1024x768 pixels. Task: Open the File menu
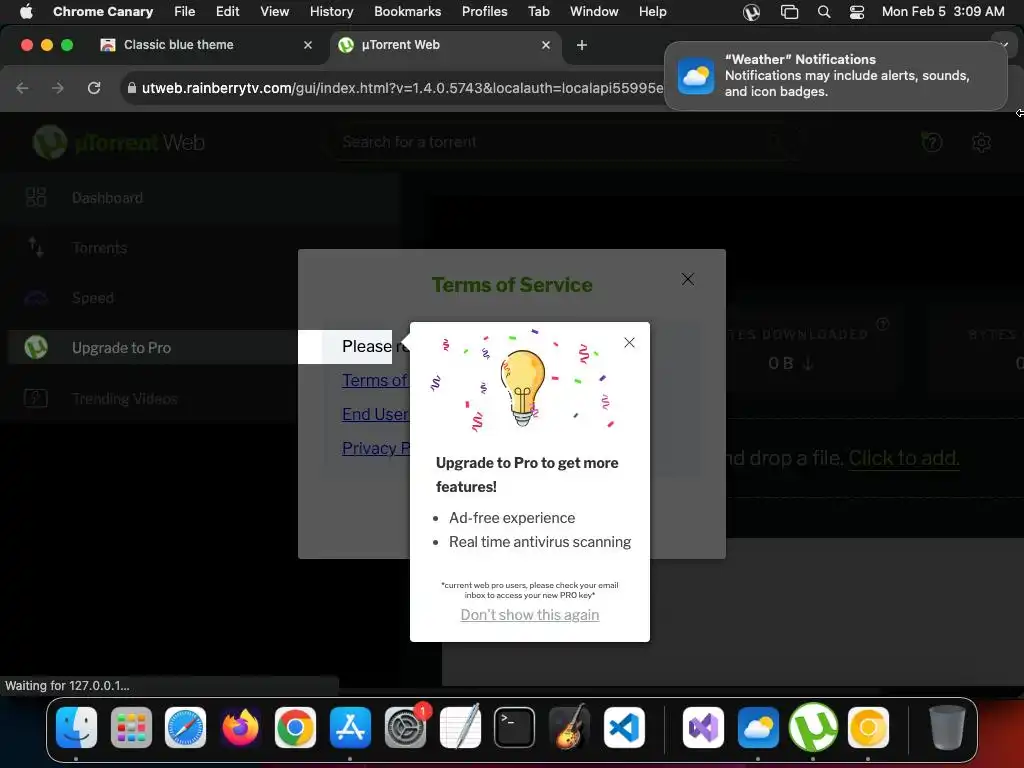(x=184, y=11)
